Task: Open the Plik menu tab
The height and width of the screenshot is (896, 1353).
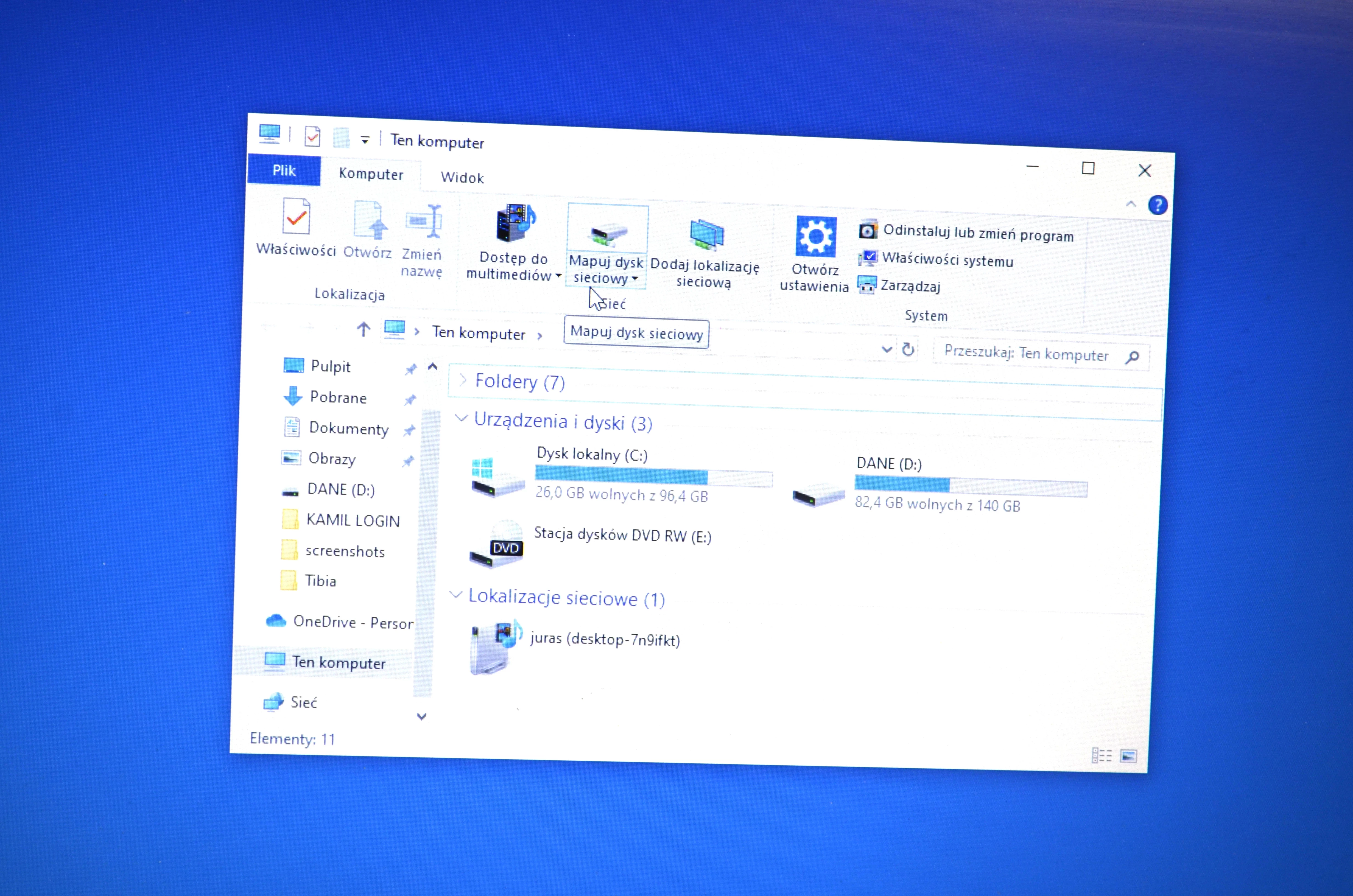Action: (x=284, y=170)
